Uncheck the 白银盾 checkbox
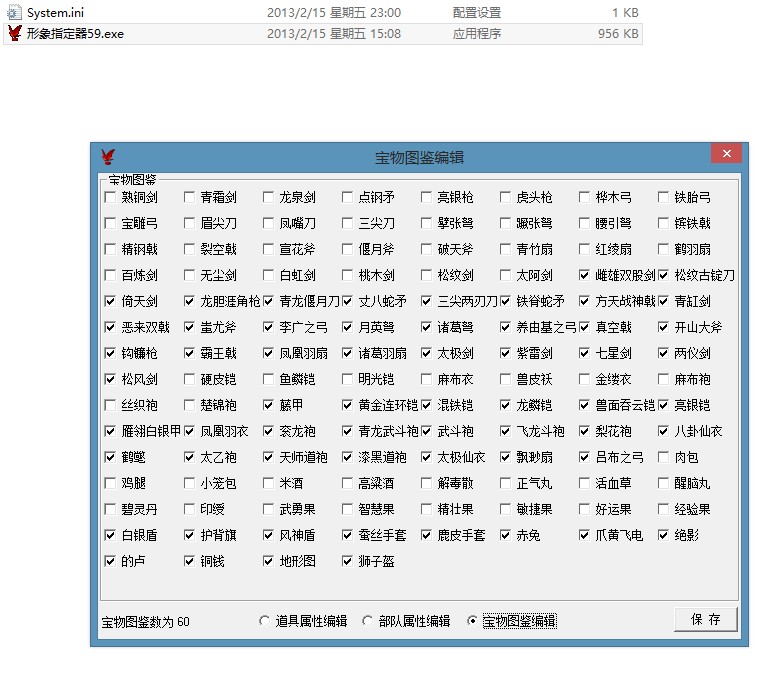767x673 pixels. click(x=110, y=535)
